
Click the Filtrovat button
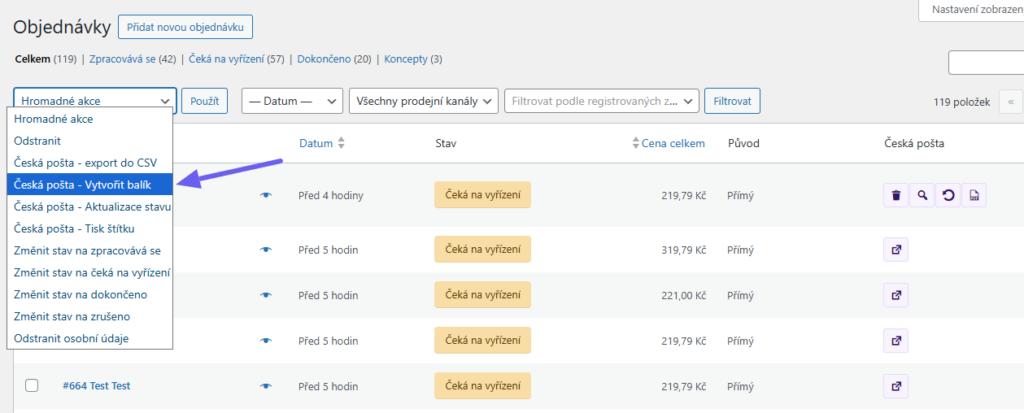[732, 101]
